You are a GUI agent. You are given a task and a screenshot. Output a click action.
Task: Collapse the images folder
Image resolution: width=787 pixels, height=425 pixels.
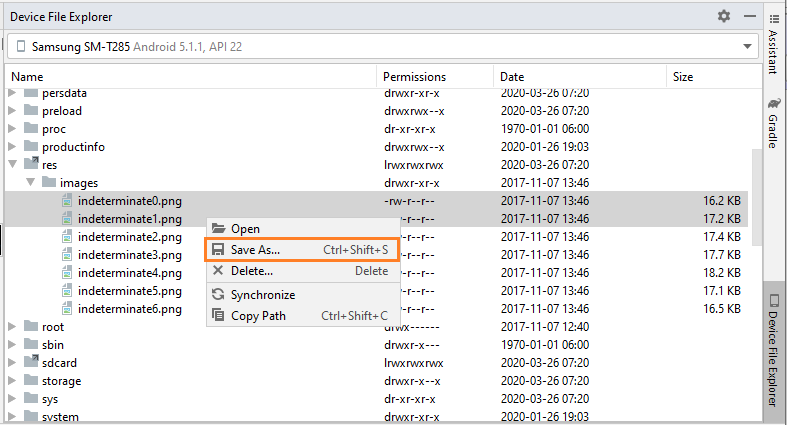click(x=31, y=182)
